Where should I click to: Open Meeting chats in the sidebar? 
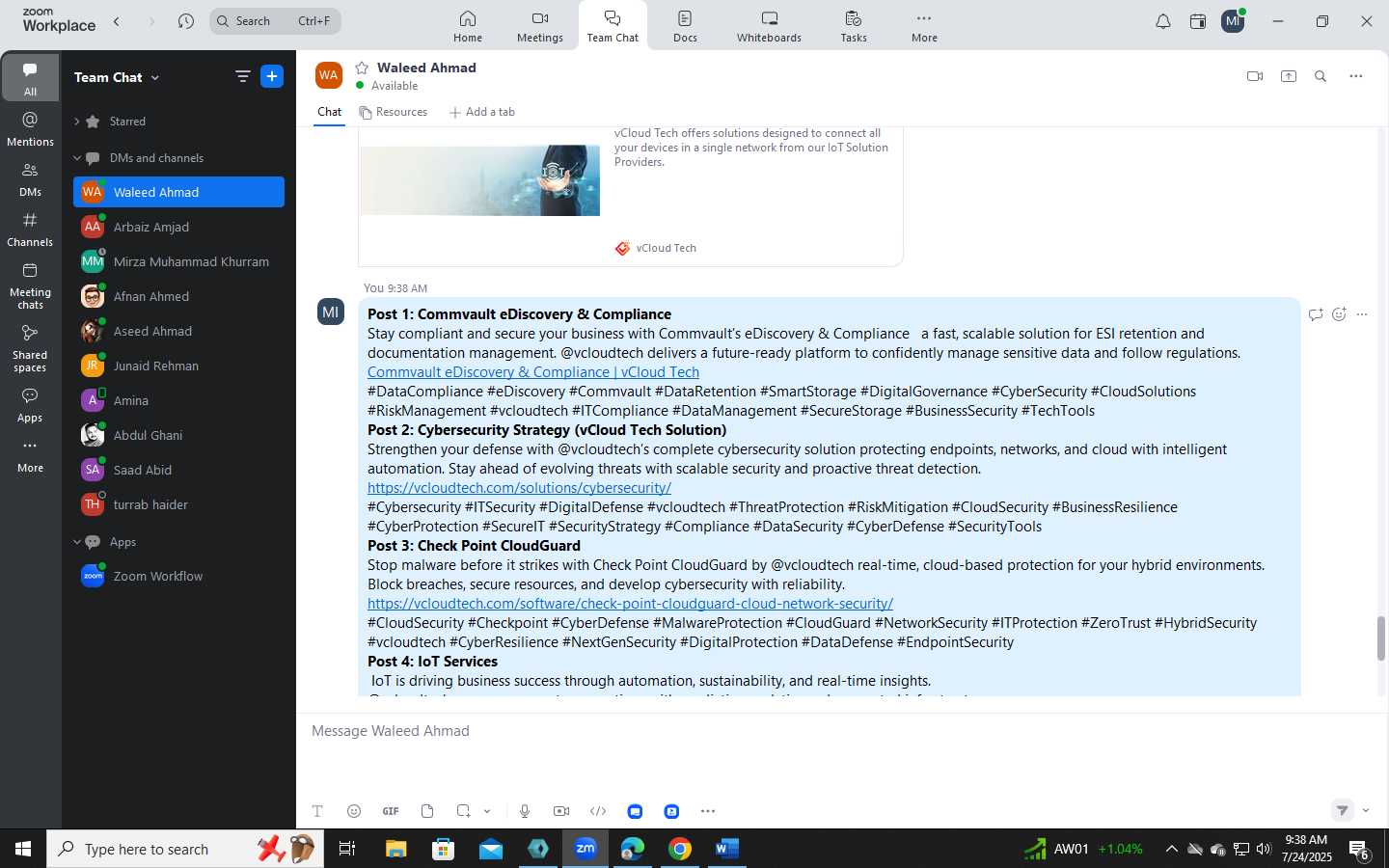click(30, 285)
